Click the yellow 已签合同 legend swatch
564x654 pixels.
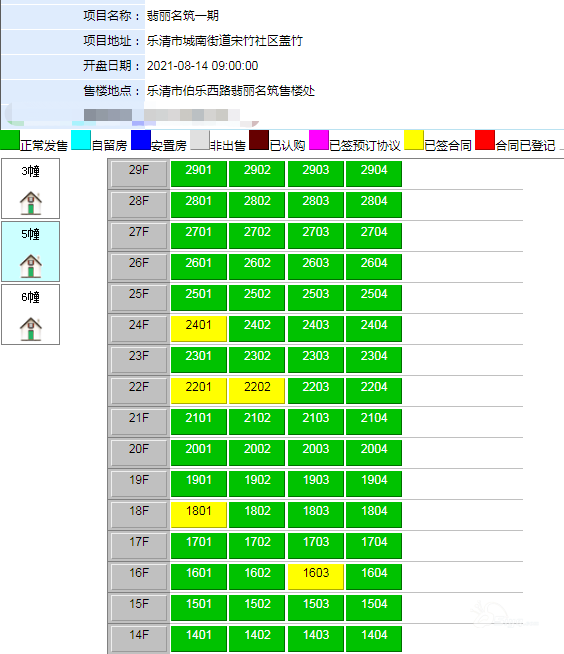(x=414, y=140)
